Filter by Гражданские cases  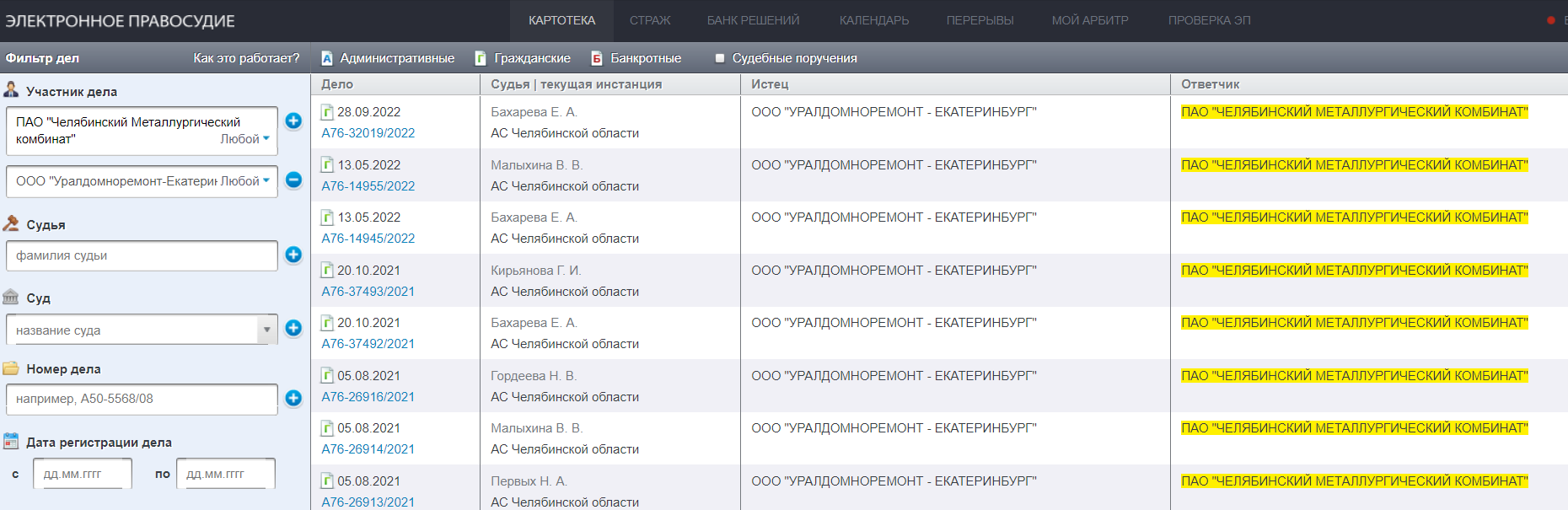[x=523, y=58]
